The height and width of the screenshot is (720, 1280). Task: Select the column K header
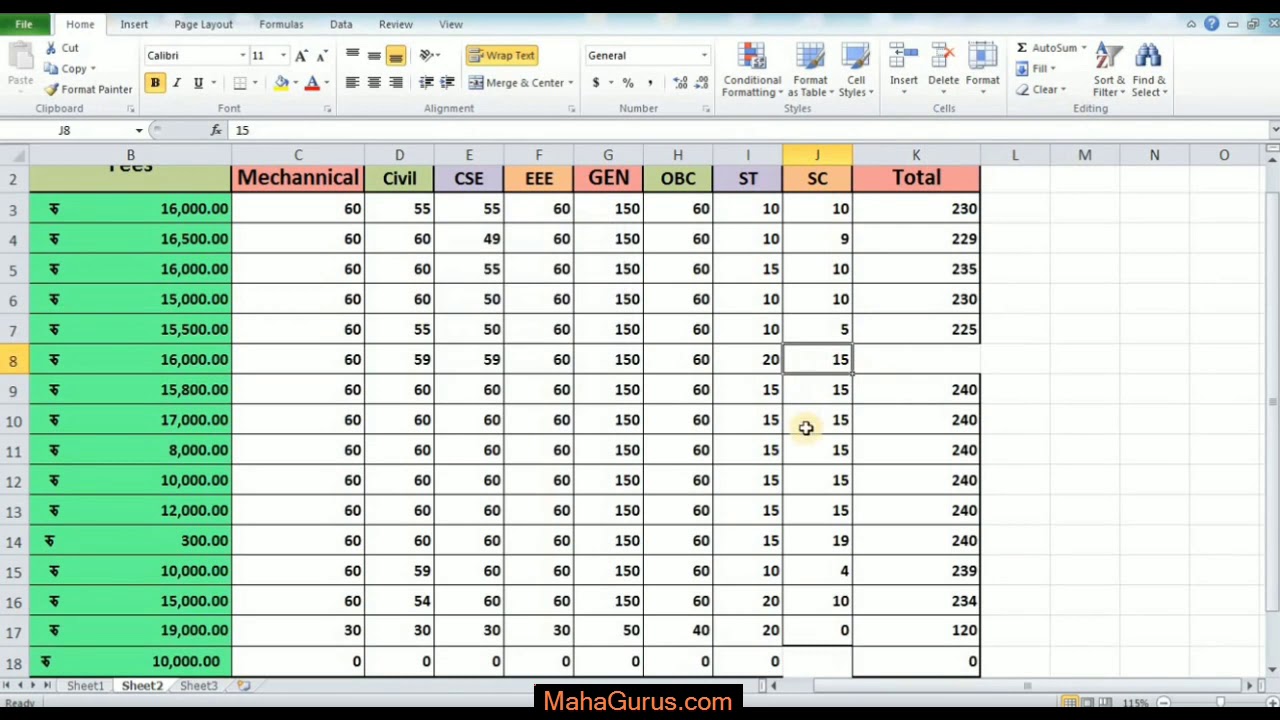(916, 155)
